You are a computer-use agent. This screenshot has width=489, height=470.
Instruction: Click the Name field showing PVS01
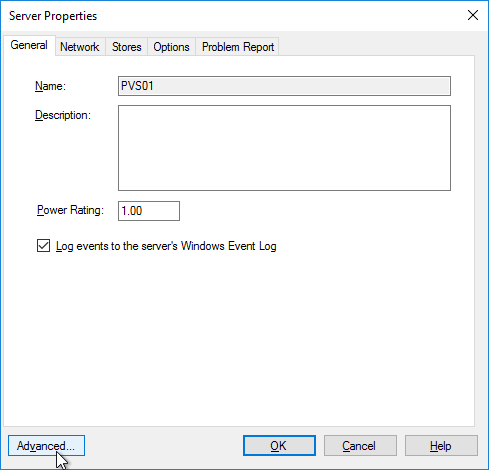coord(284,86)
